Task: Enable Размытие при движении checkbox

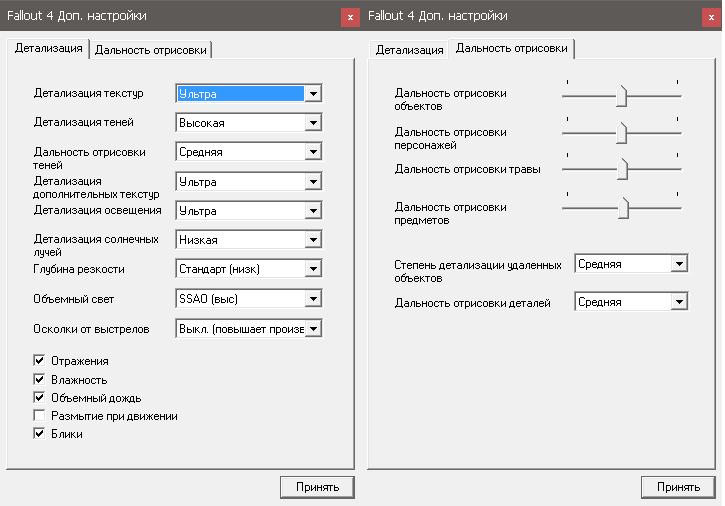Action: [x=40, y=416]
